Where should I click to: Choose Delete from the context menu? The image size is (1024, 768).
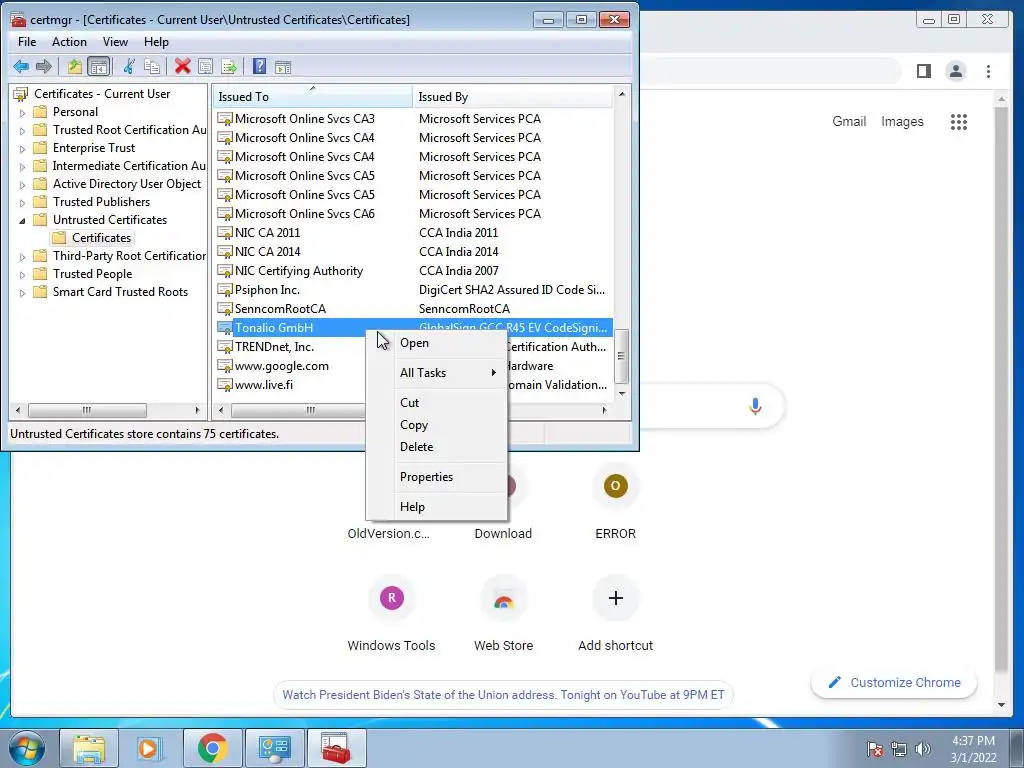coord(436,447)
